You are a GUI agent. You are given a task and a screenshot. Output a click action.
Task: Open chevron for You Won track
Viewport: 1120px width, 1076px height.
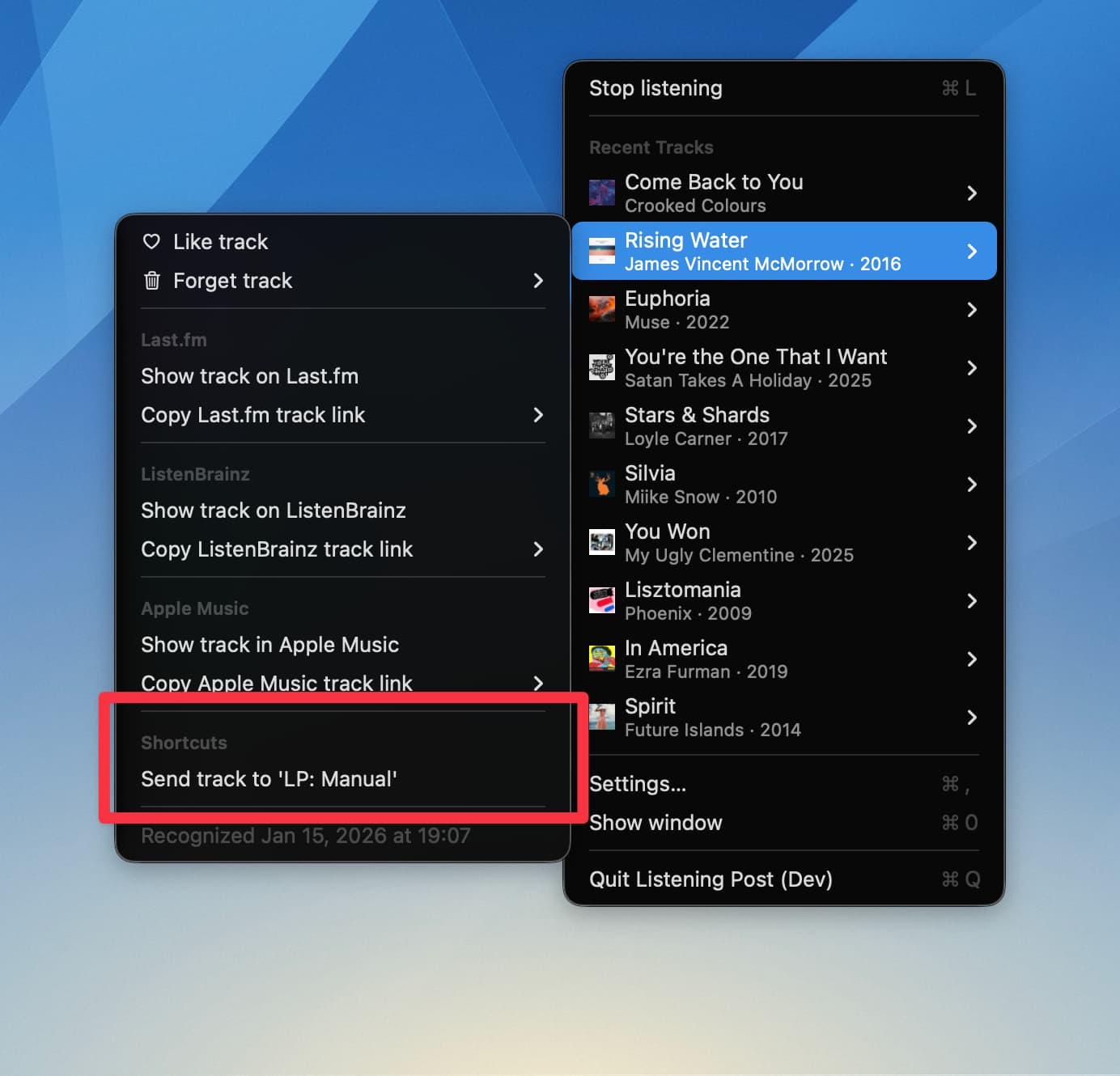[972, 543]
